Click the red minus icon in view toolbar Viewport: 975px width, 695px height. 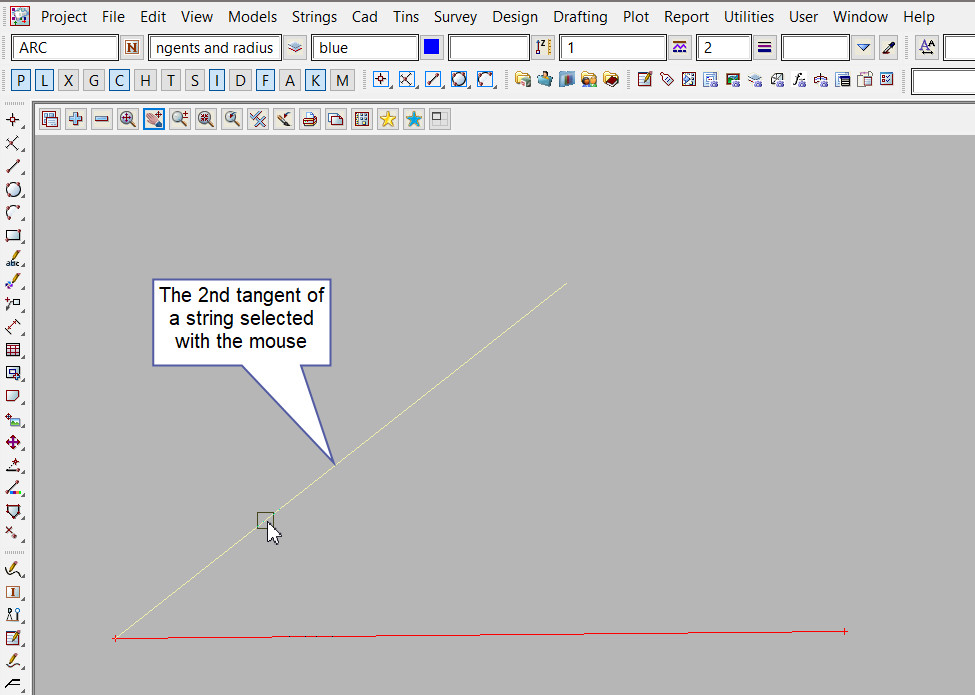(x=102, y=120)
